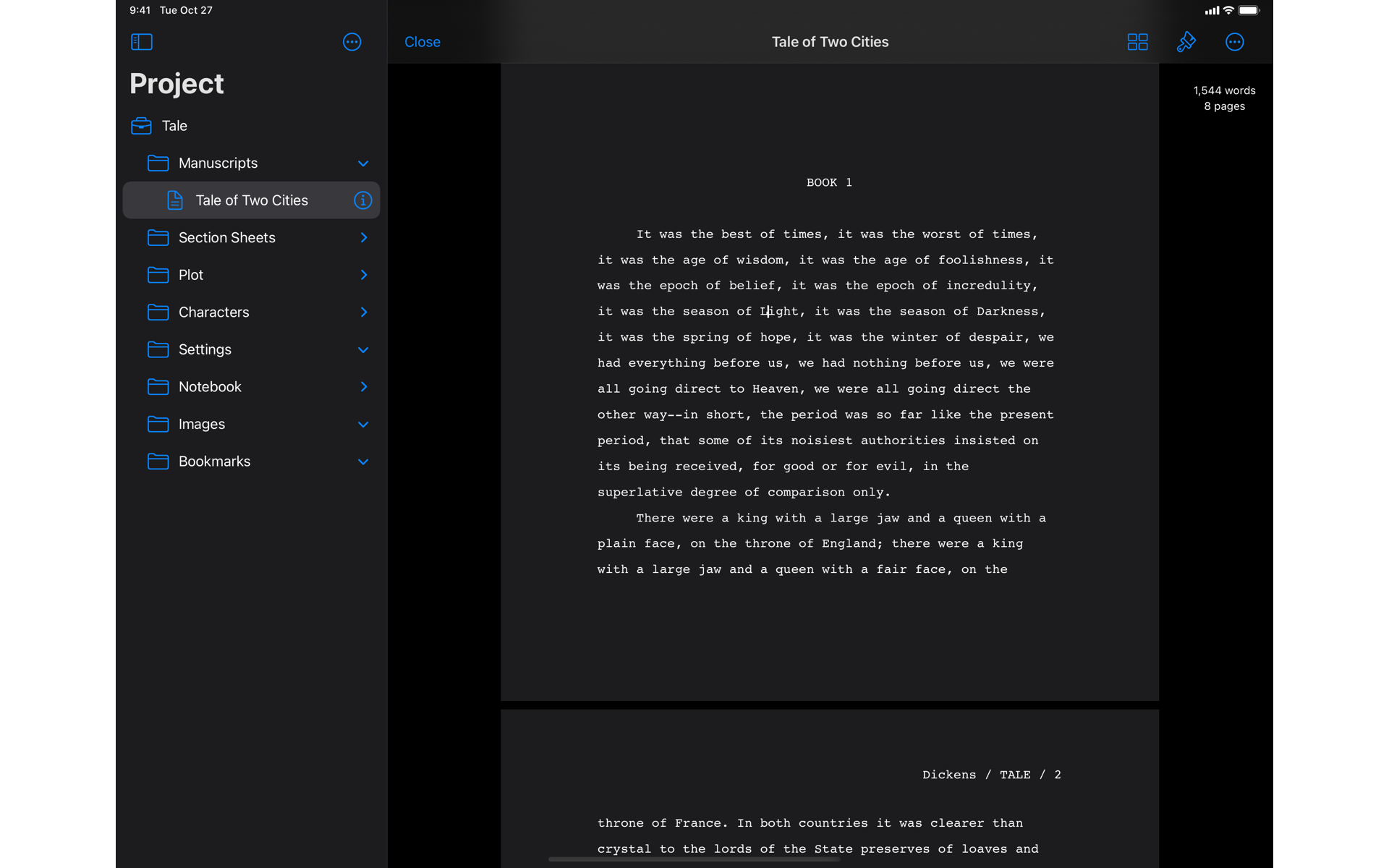This screenshot has width=1389, height=868.
Task: Open the Images folder
Action: (x=251, y=424)
